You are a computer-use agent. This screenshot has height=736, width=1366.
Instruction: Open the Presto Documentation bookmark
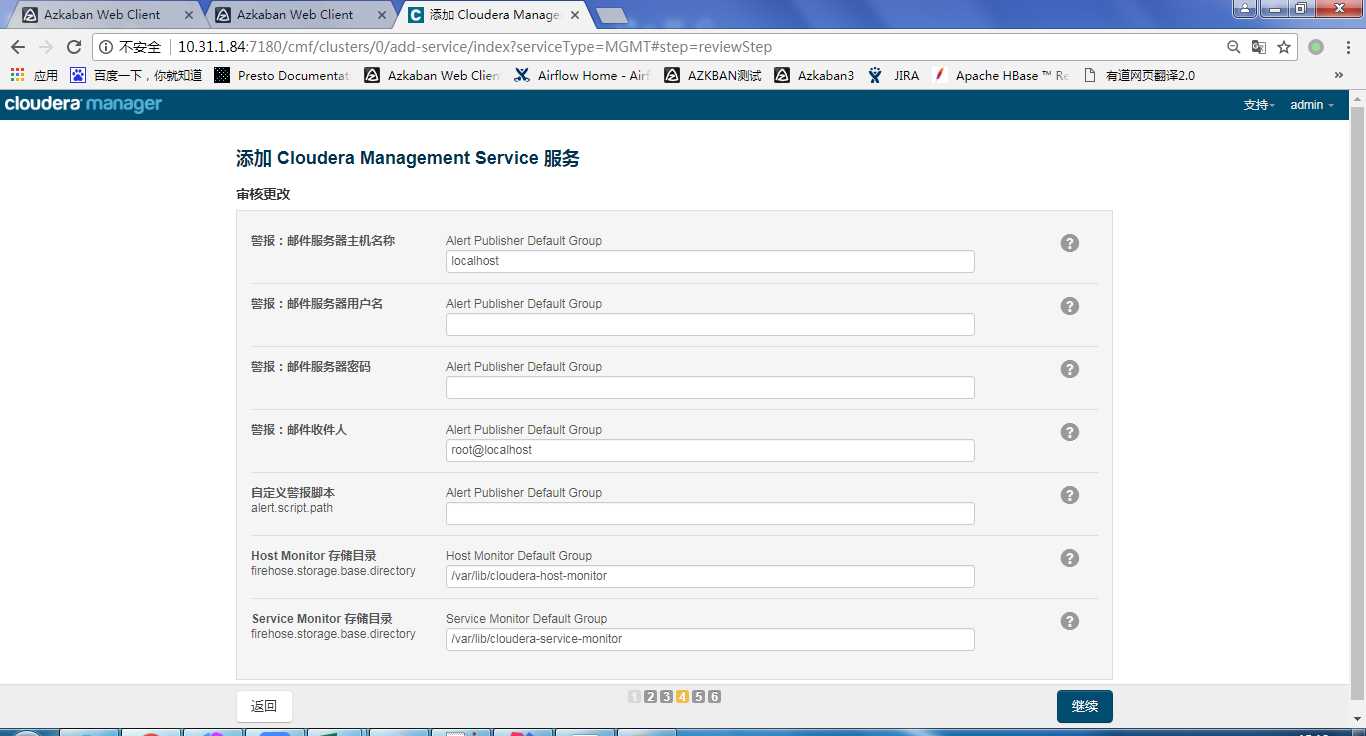(282, 75)
